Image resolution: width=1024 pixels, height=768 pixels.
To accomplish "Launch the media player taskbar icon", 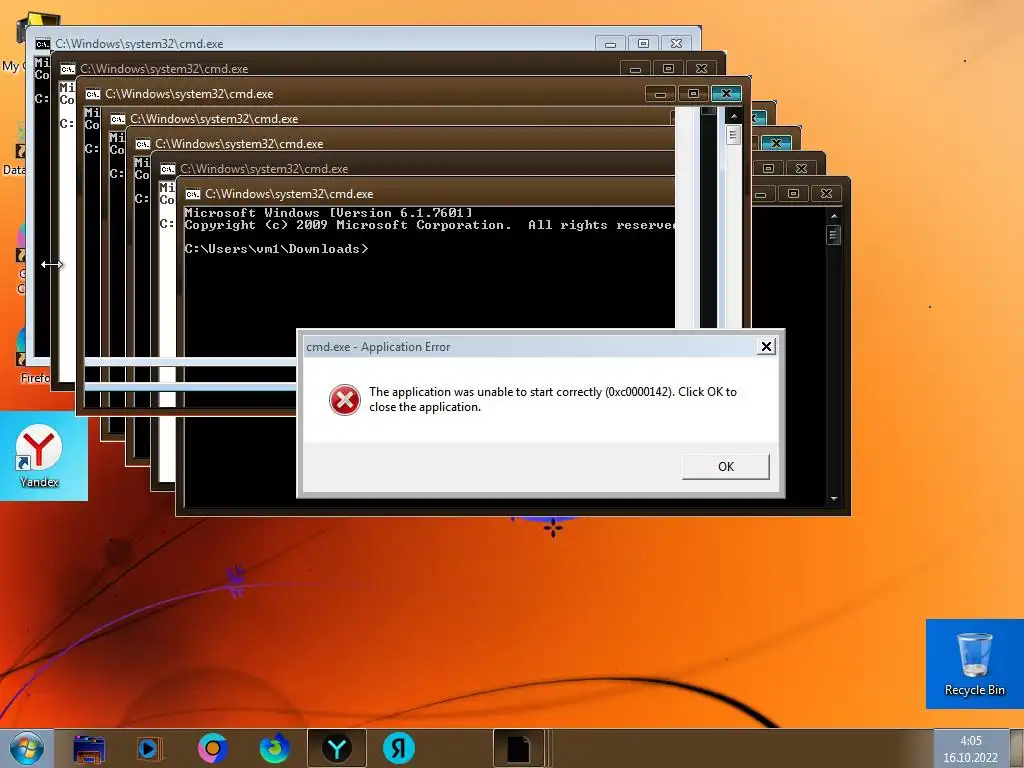I will click(x=150, y=748).
